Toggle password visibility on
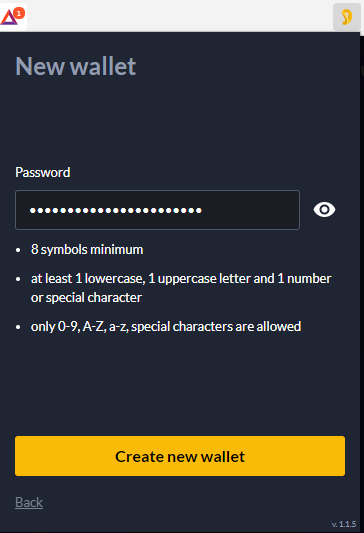The height and width of the screenshot is (533, 364). [324, 209]
